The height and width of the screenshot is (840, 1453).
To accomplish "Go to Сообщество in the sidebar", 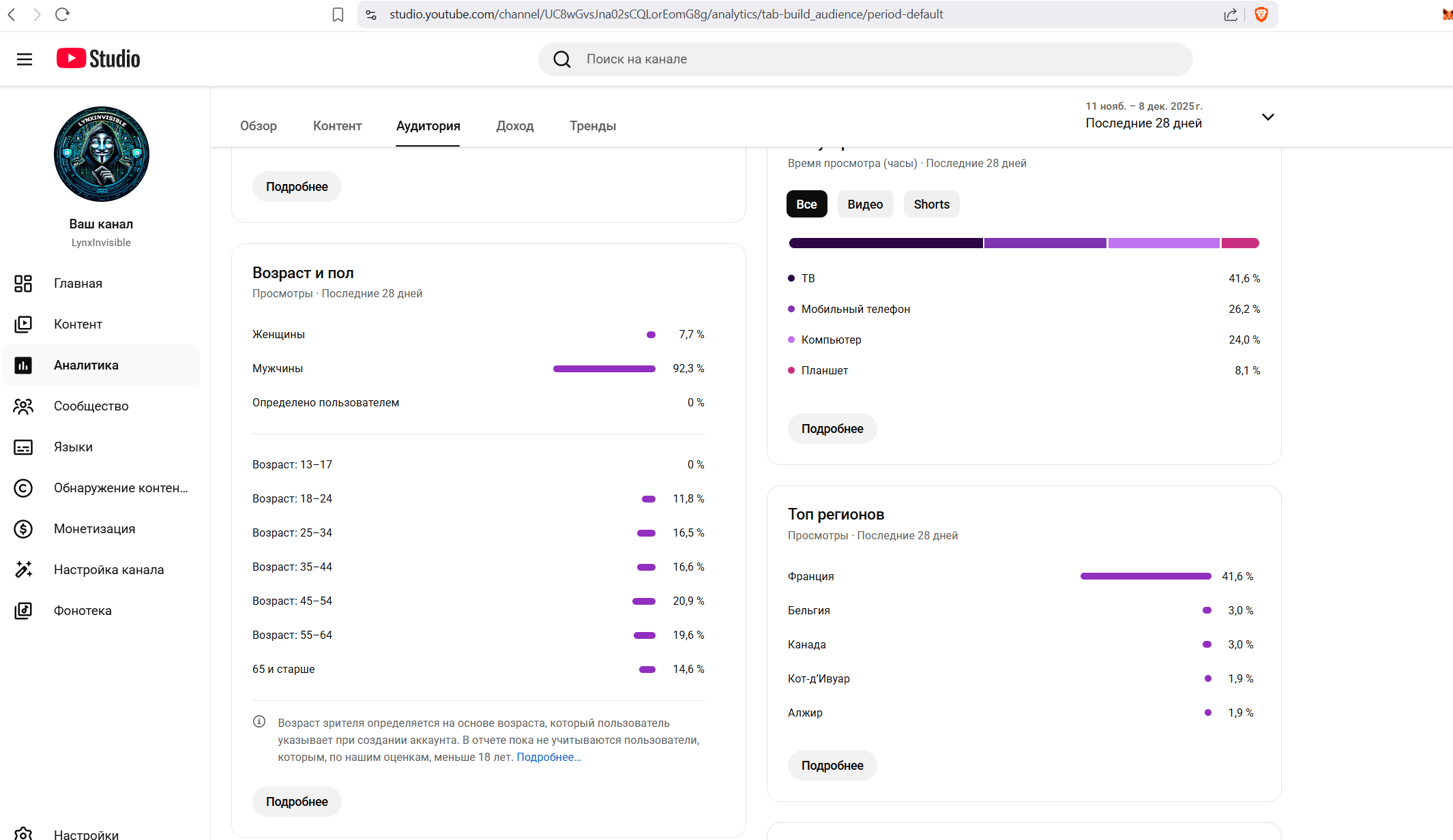I will pos(91,406).
